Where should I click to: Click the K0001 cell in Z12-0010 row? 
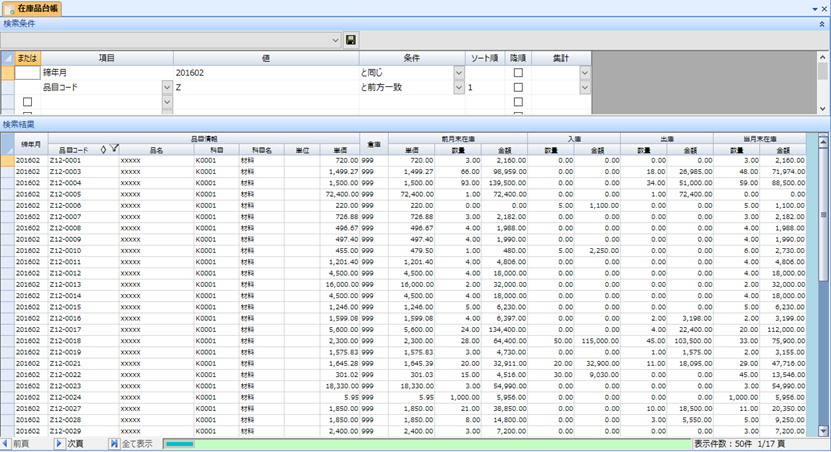pos(216,251)
